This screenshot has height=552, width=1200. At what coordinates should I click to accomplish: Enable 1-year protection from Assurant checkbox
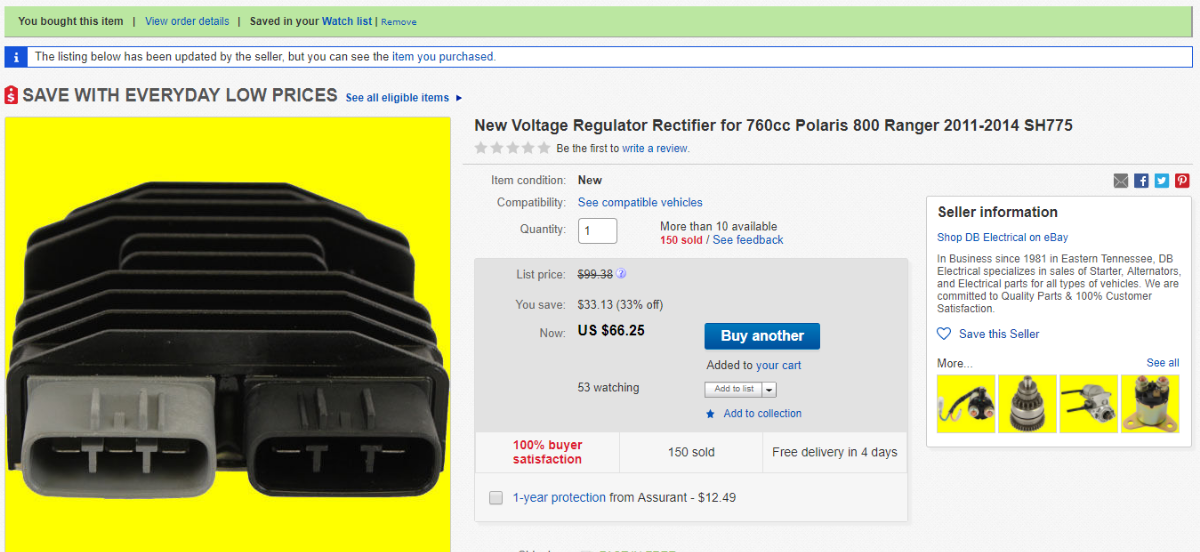495,498
